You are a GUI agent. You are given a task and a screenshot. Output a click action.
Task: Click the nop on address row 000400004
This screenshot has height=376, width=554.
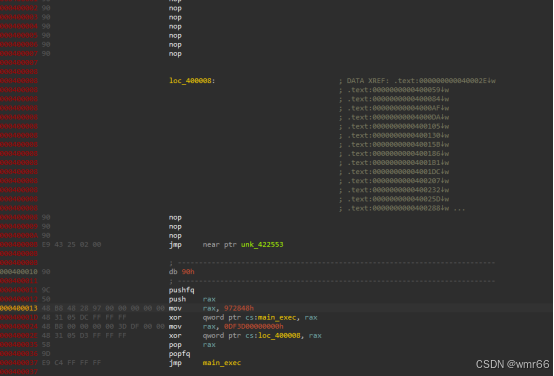point(175,27)
